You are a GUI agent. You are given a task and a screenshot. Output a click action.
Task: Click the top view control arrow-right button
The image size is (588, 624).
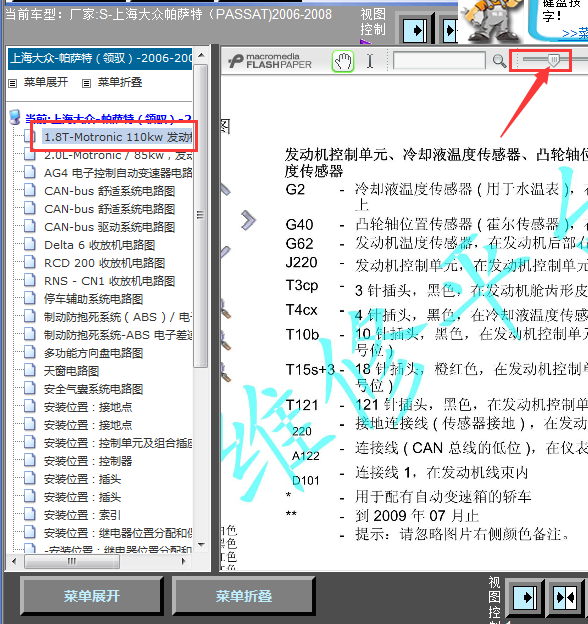point(417,30)
